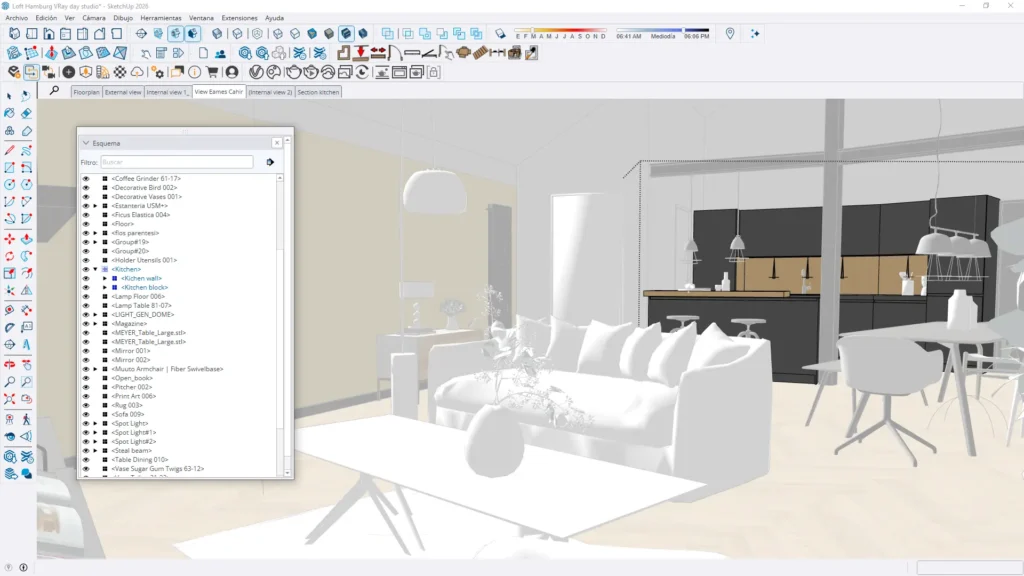Image resolution: width=1024 pixels, height=576 pixels.
Task: Collapse the Esquema panel chevron
Action: (x=86, y=143)
